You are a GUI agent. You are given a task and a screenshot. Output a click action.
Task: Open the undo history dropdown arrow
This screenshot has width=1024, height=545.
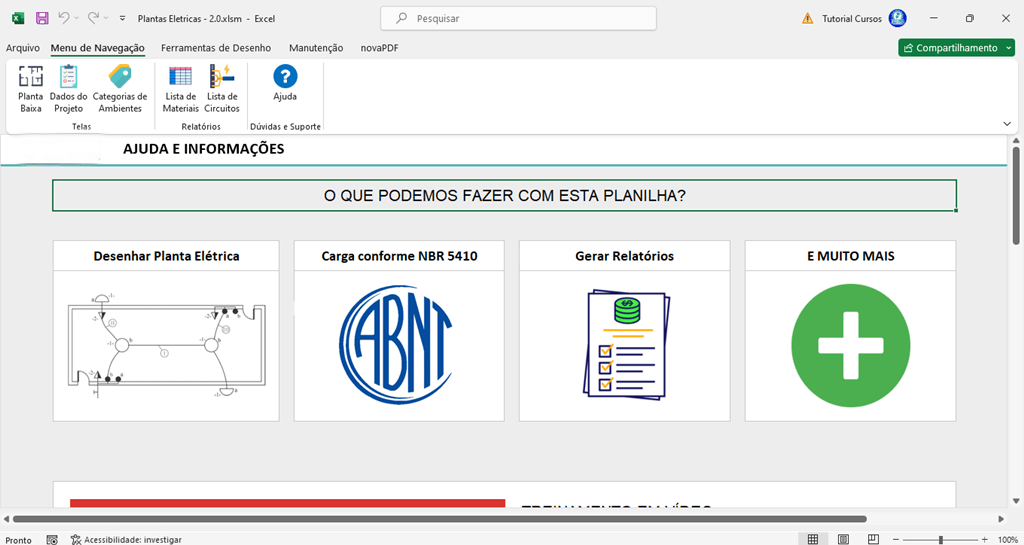pos(77,19)
